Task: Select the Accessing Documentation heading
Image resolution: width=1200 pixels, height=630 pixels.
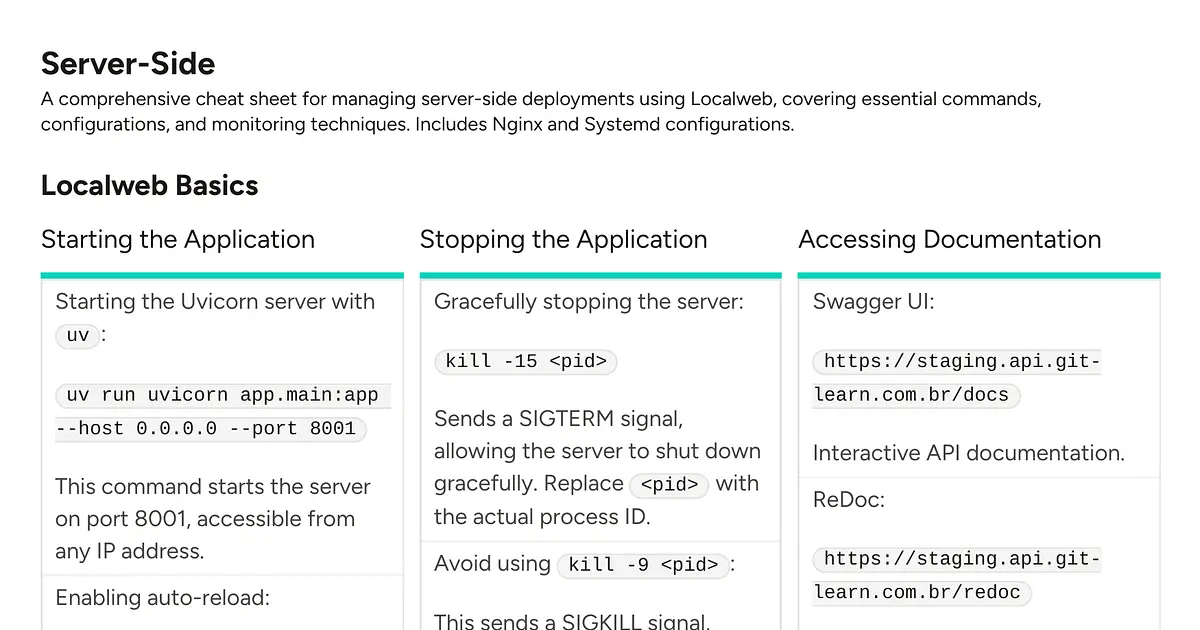Action: click(949, 240)
